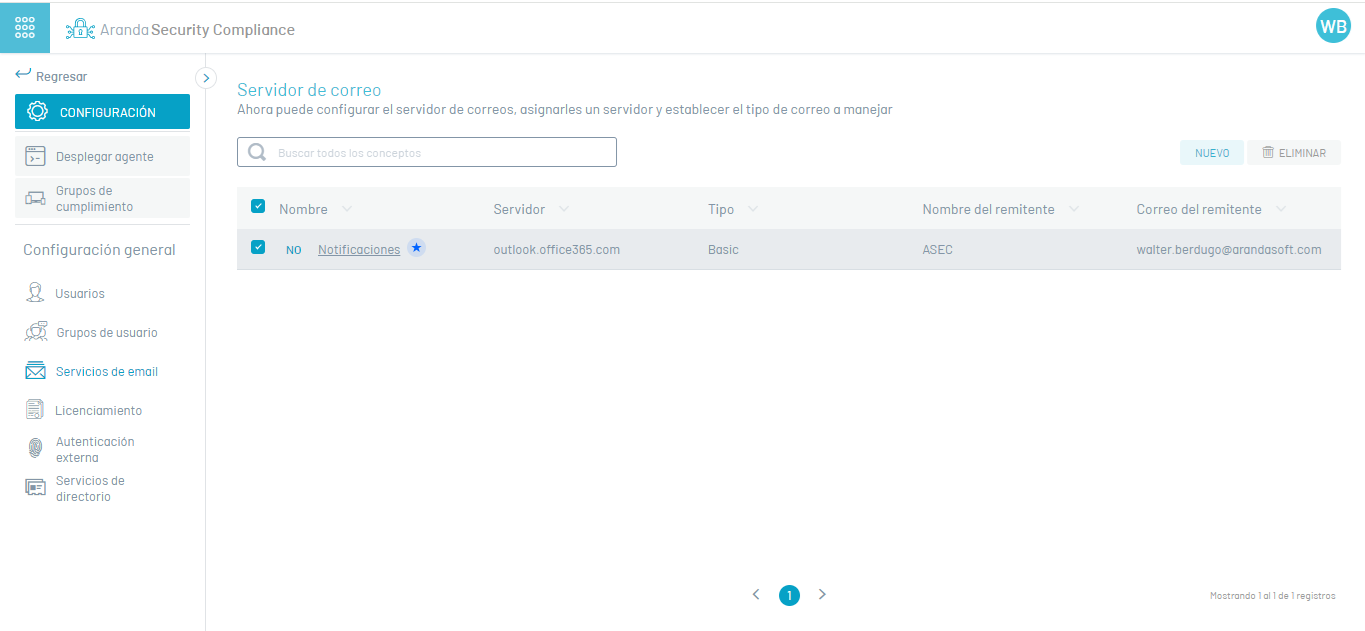The image size is (1365, 631).
Task: Click the Regresar link
Action: pyautogui.click(x=61, y=76)
